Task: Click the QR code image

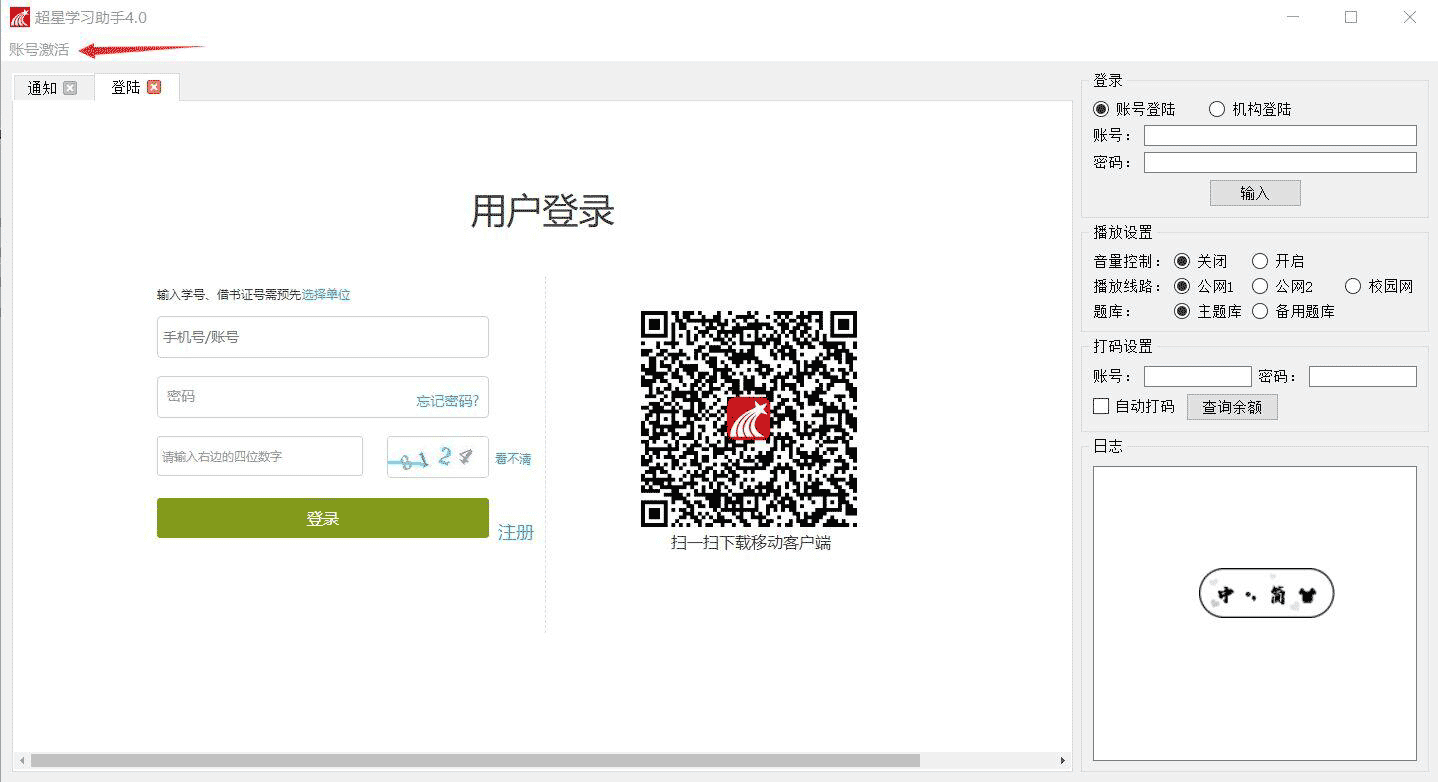Action: 748,419
